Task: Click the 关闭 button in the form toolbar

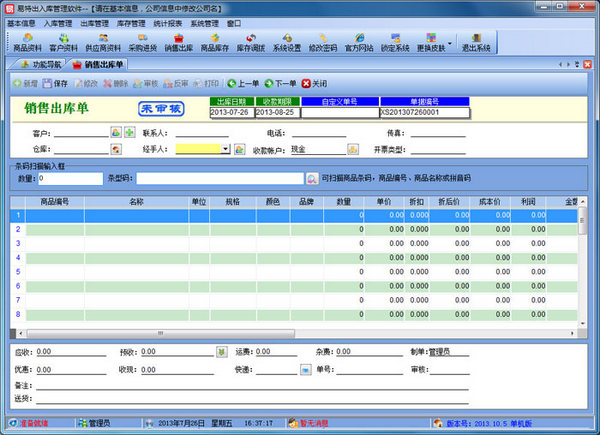Action: click(x=315, y=83)
